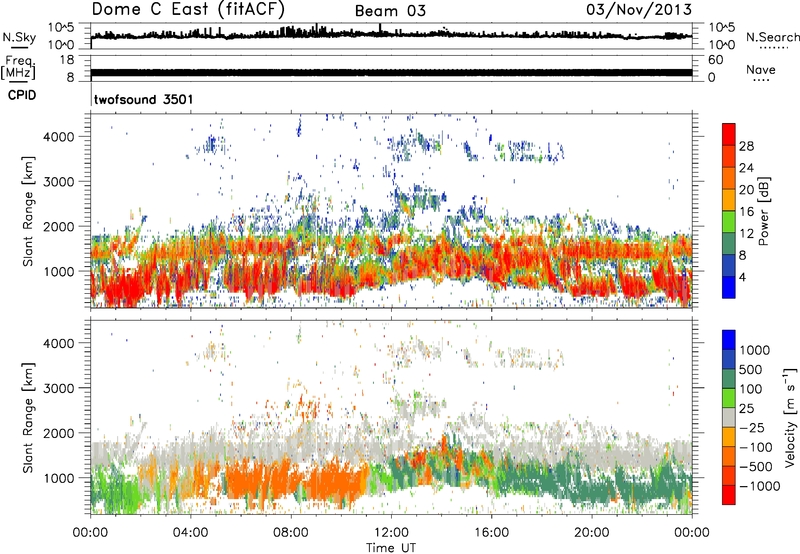Click the '3000' tick on the velocity panel

(x=58, y=388)
